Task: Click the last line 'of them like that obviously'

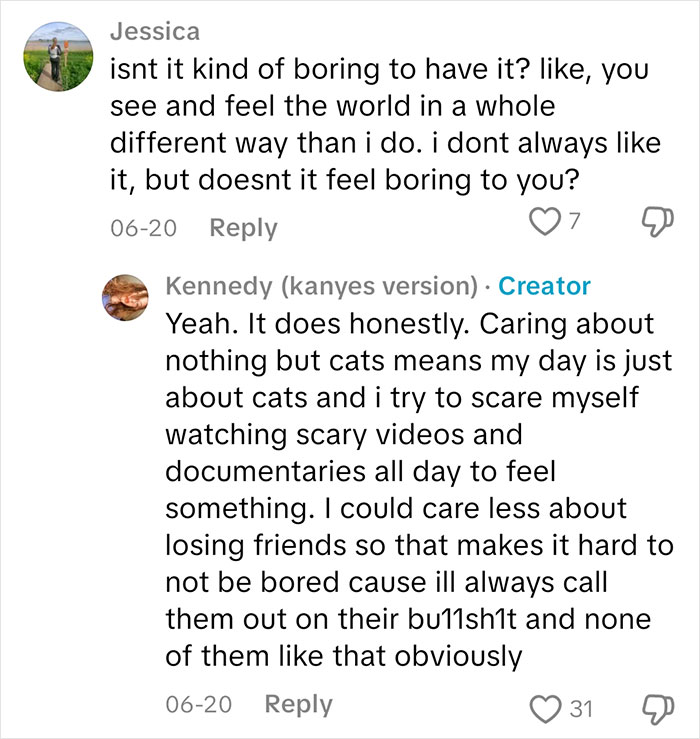Action: pyautogui.click(x=344, y=656)
